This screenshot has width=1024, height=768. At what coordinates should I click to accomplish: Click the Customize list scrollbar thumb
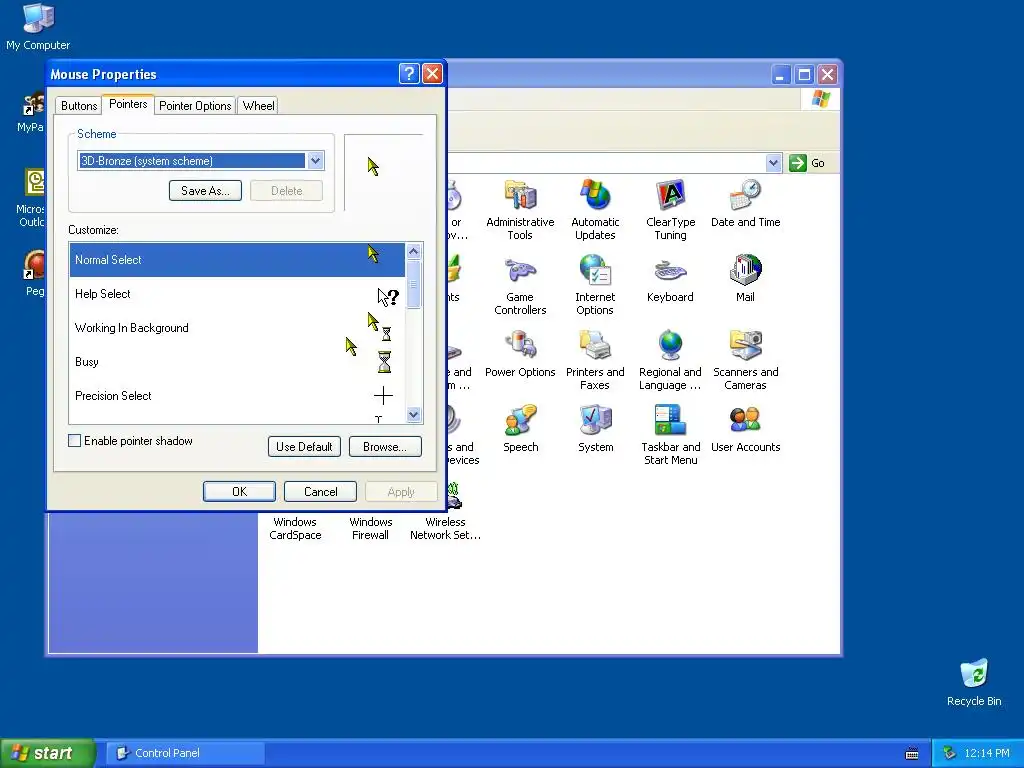413,284
